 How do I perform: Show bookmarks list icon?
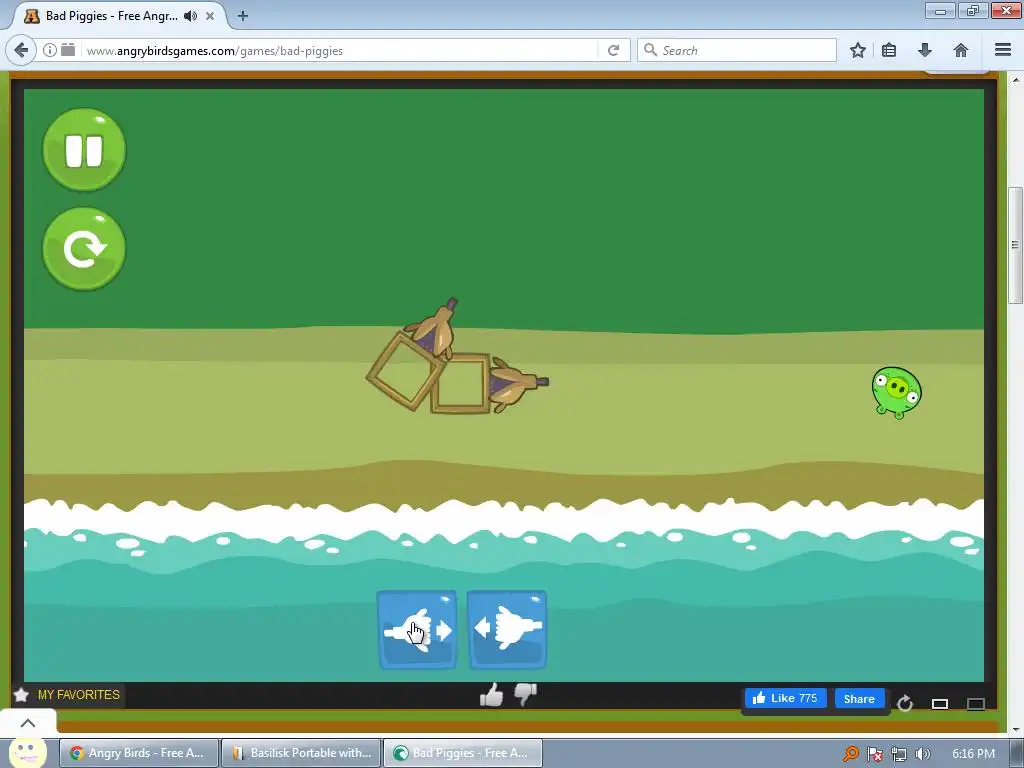pos(889,50)
